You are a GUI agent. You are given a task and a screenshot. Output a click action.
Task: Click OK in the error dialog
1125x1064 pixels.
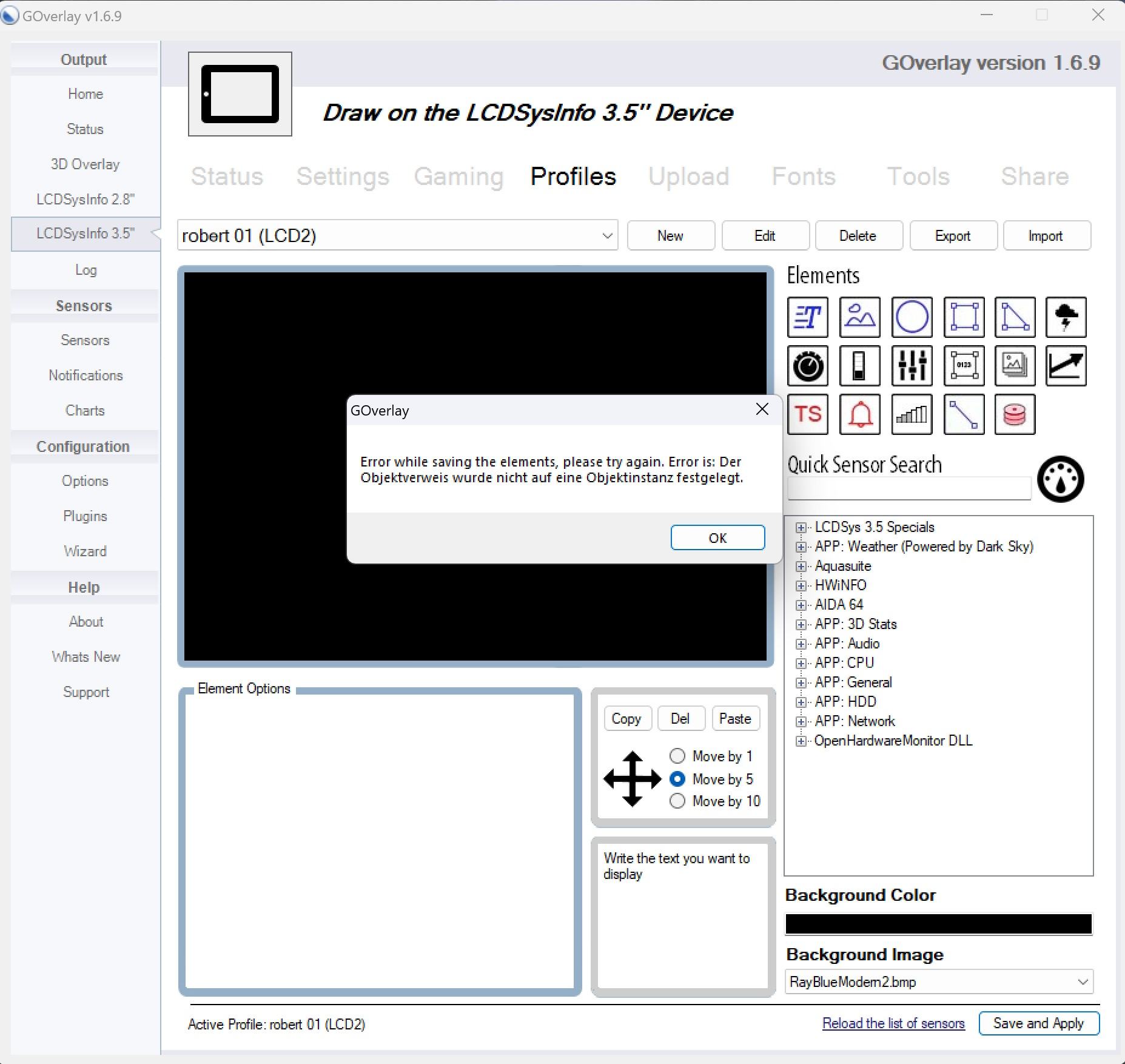pyautogui.click(x=718, y=538)
